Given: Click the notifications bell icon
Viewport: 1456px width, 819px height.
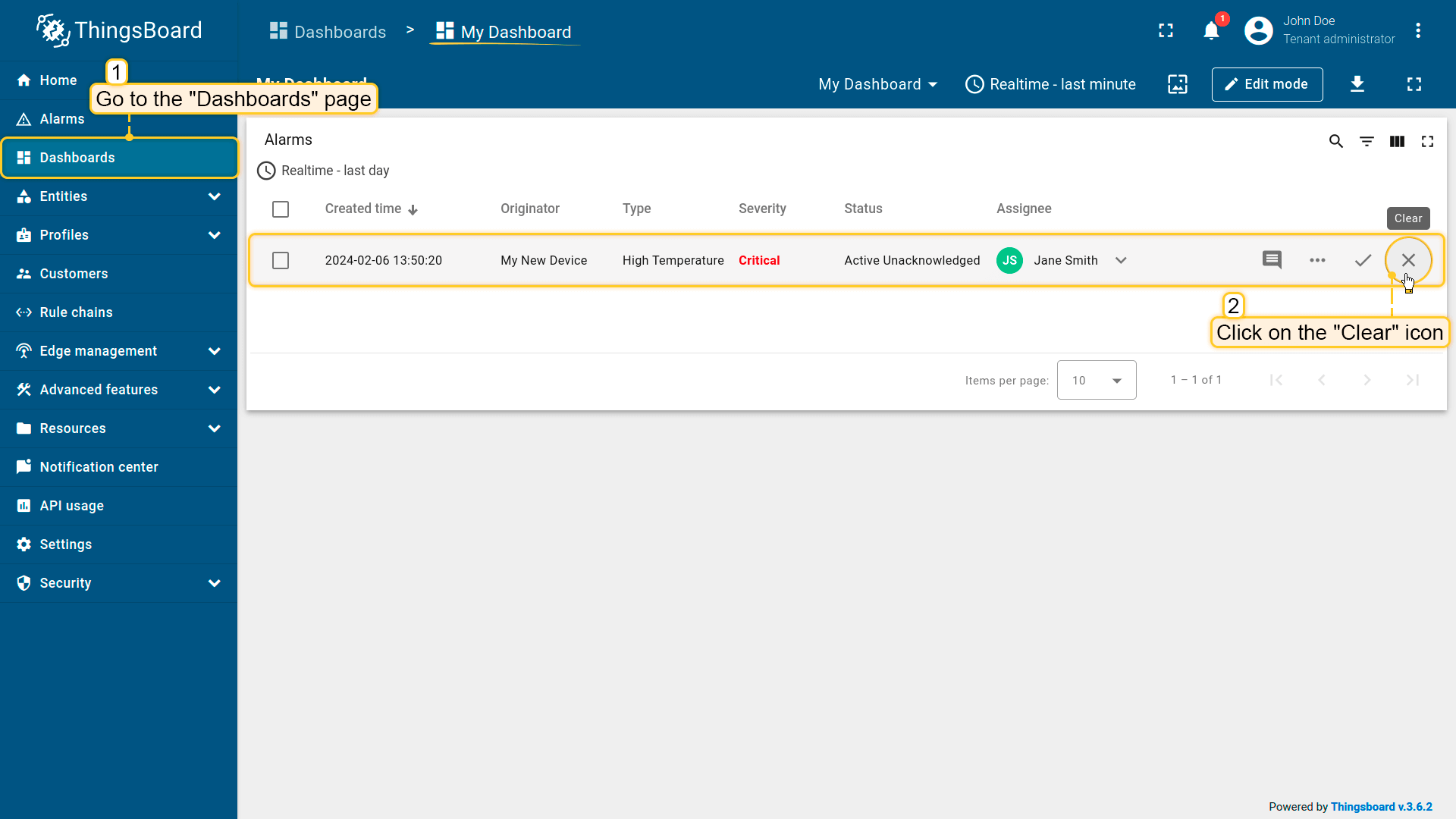Looking at the screenshot, I should click(x=1211, y=30).
